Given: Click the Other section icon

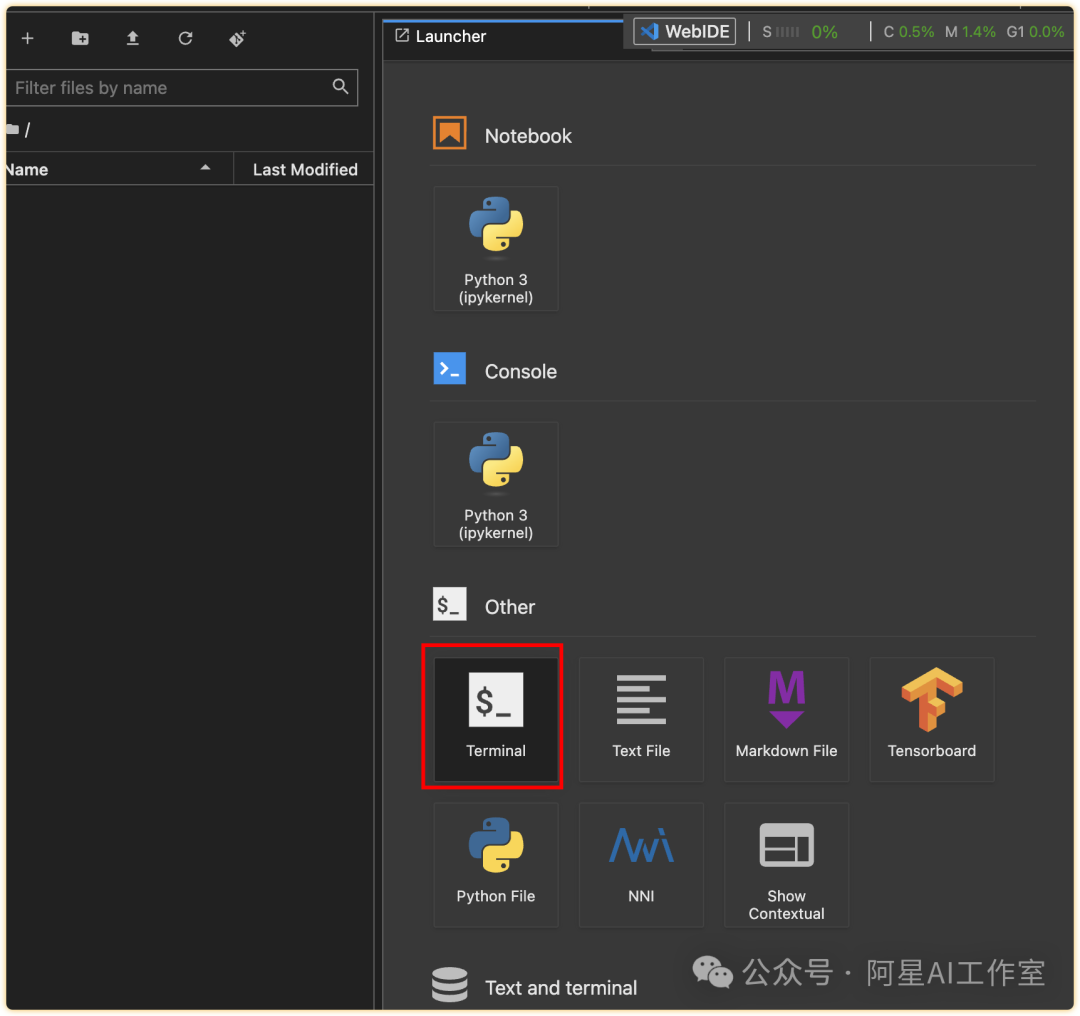Looking at the screenshot, I should click(x=450, y=604).
